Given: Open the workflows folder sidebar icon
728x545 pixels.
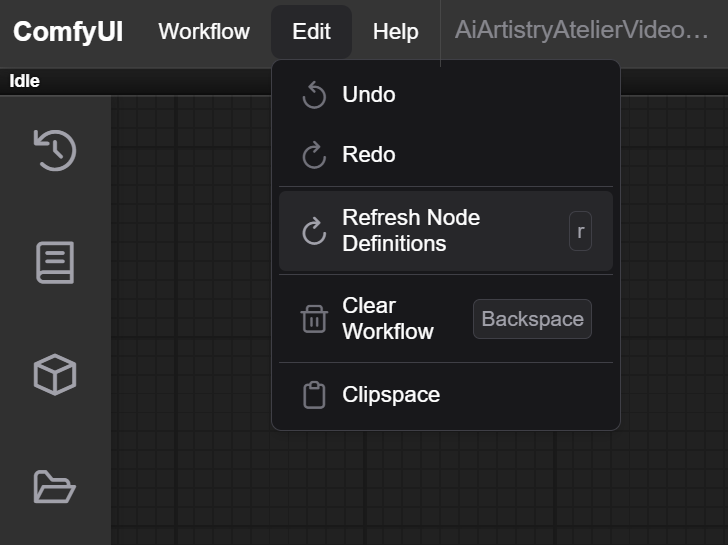Looking at the screenshot, I should tap(55, 487).
